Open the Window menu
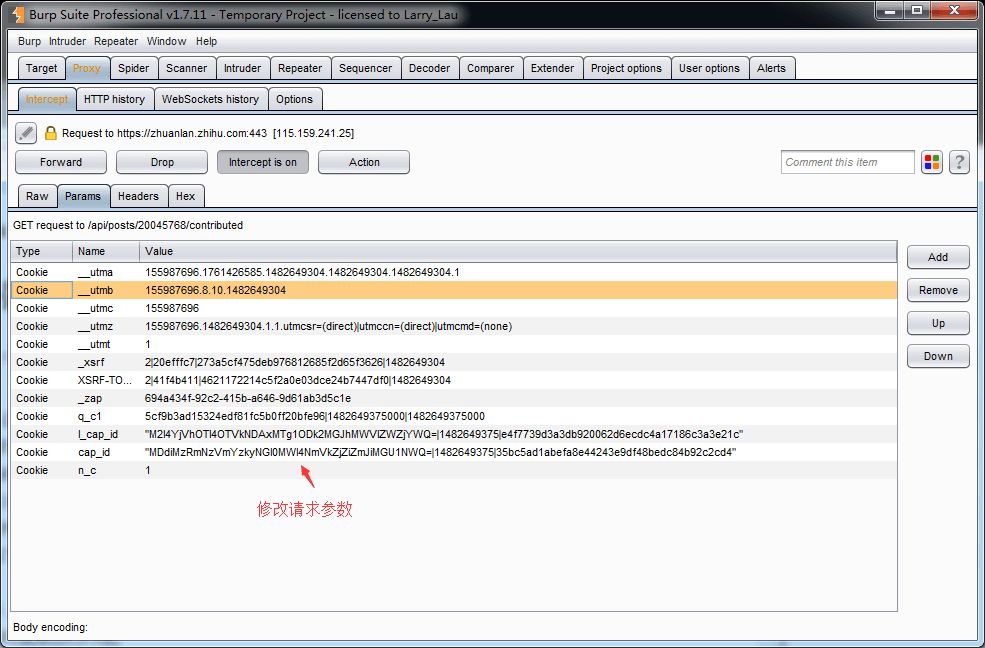The image size is (985, 648). [166, 41]
